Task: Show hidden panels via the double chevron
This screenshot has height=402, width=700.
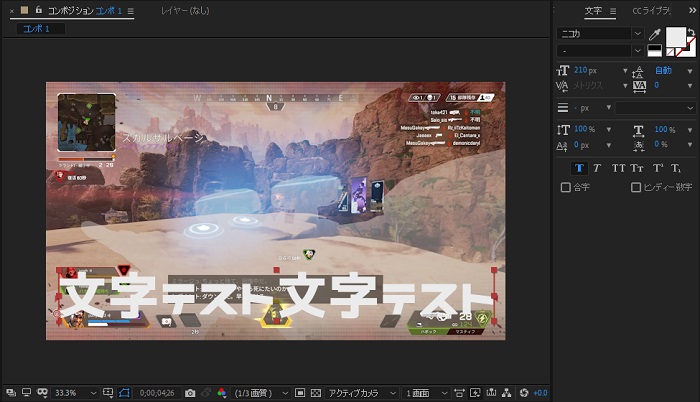Action: pyautogui.click(x=692, y=11)
